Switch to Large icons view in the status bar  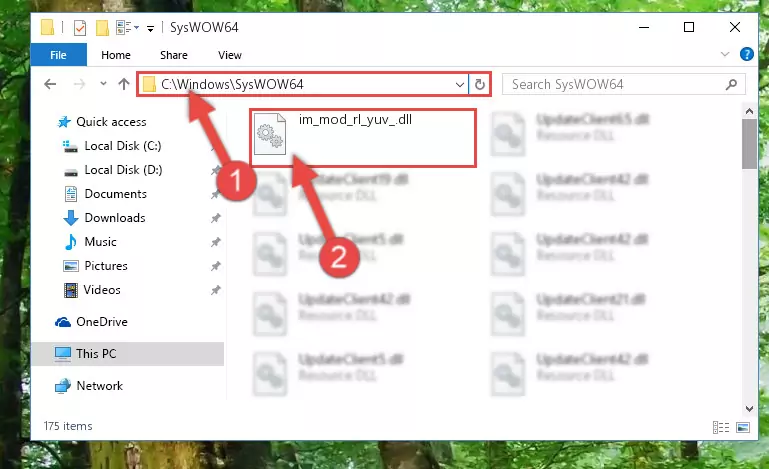point(743,427)
